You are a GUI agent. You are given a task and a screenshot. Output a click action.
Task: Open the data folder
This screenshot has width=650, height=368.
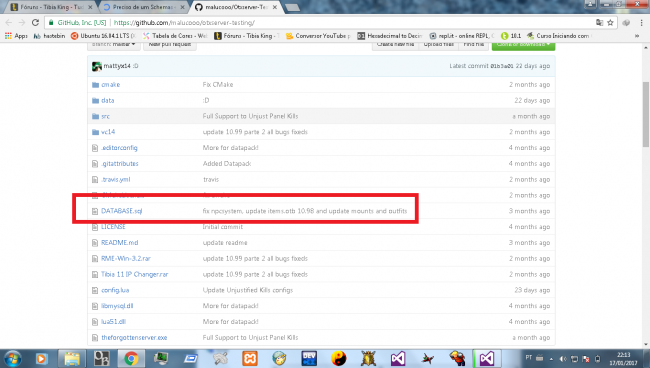point(107,100)
